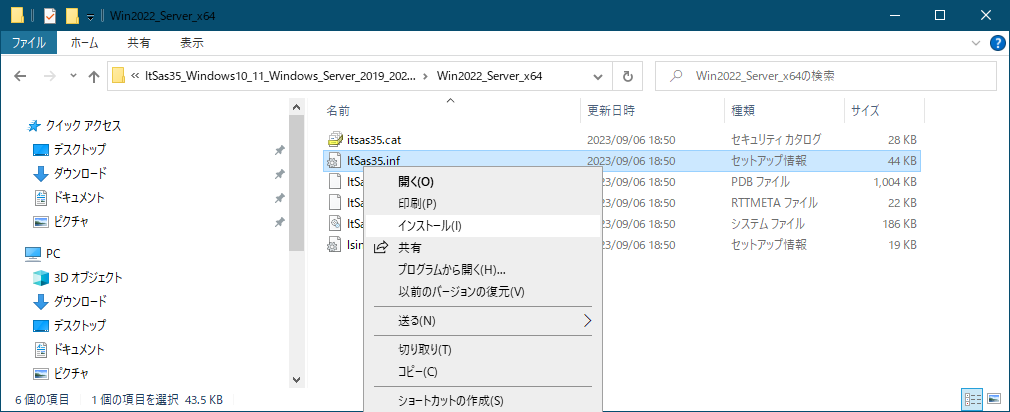Screen dimensions: 1010x412
Task: Click Win2022_Server_x64 breadcrumb segment
Action: click(x=490, y=76)
